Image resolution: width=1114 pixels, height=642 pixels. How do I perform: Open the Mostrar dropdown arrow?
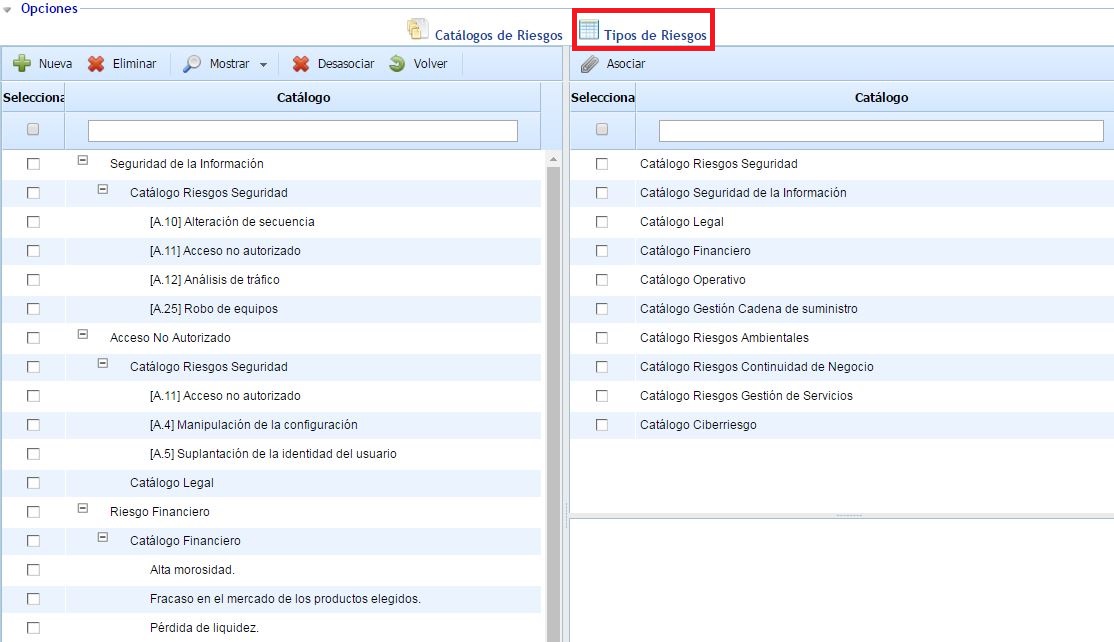(x=263, y=65)
